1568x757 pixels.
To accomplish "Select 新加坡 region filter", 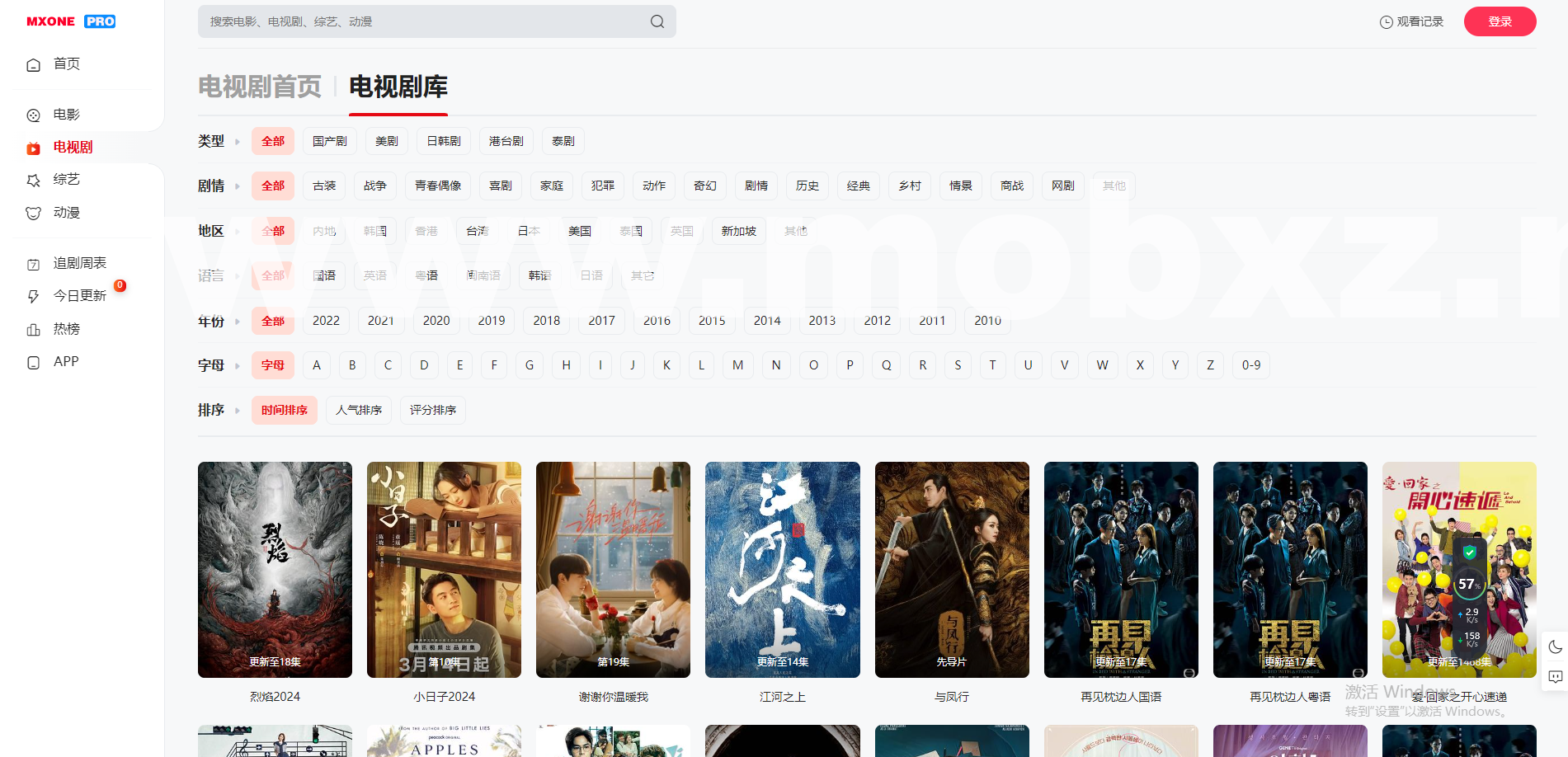I will 739,231.
